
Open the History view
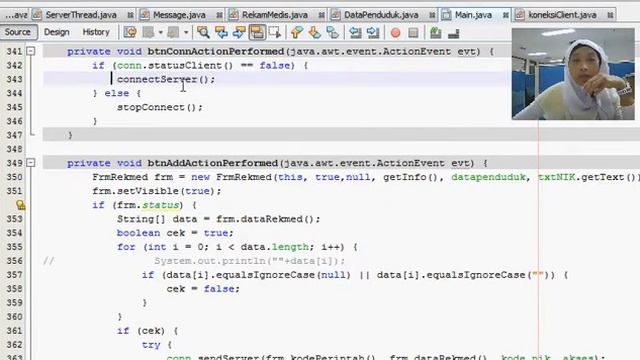click(x=96, y=32)
